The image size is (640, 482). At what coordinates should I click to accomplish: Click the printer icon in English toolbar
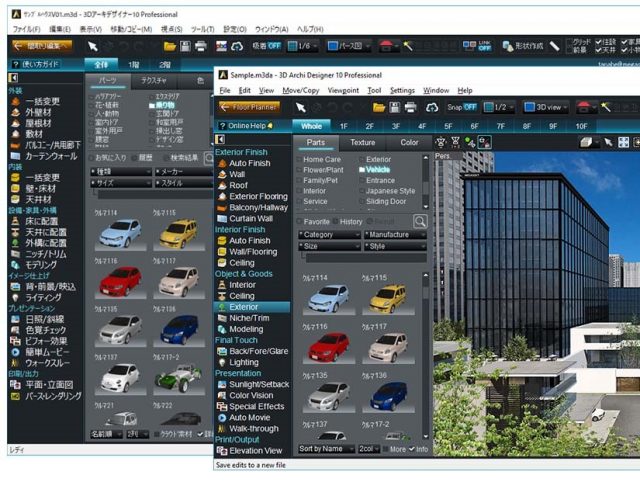click(x=412, y=107)
